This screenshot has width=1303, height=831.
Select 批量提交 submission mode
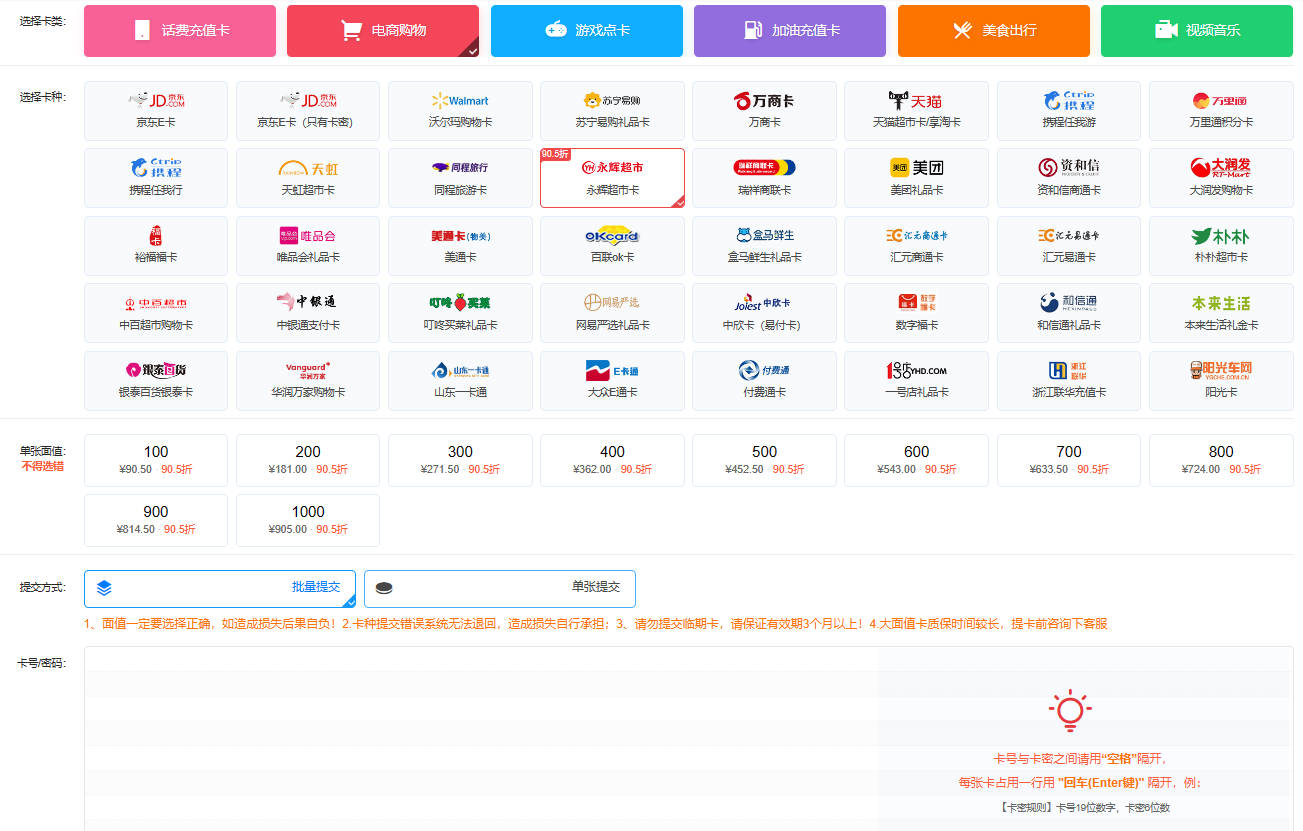point(220,588)
